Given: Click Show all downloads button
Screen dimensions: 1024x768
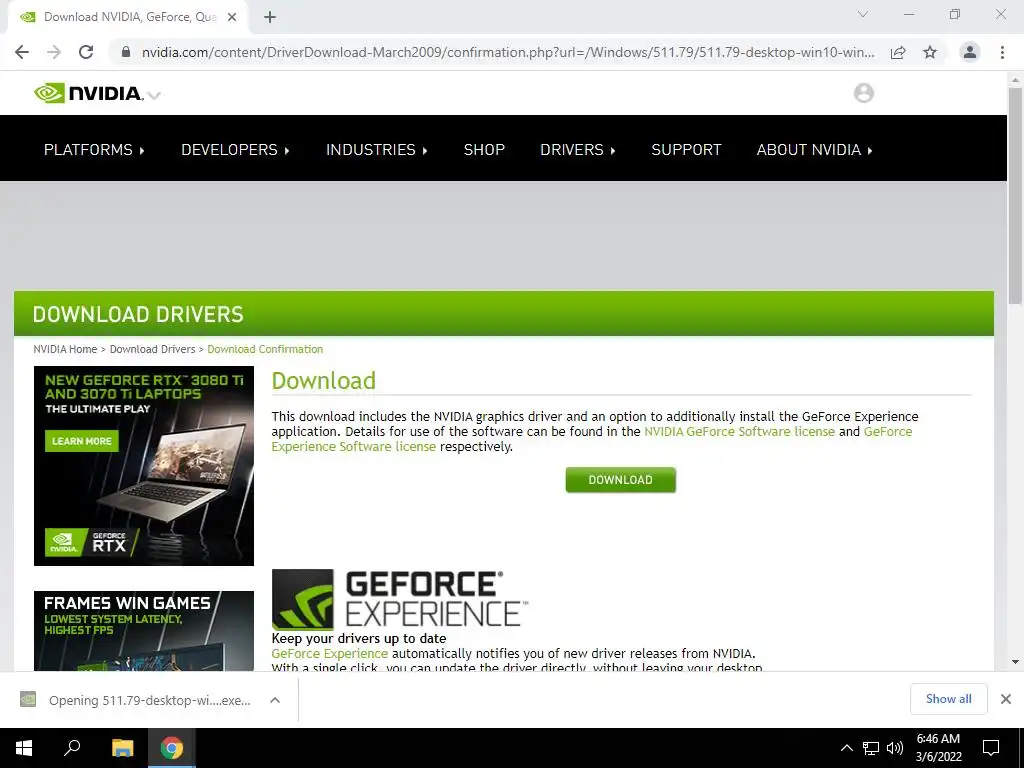Looking at the screenshot, I should coord(948,699).
